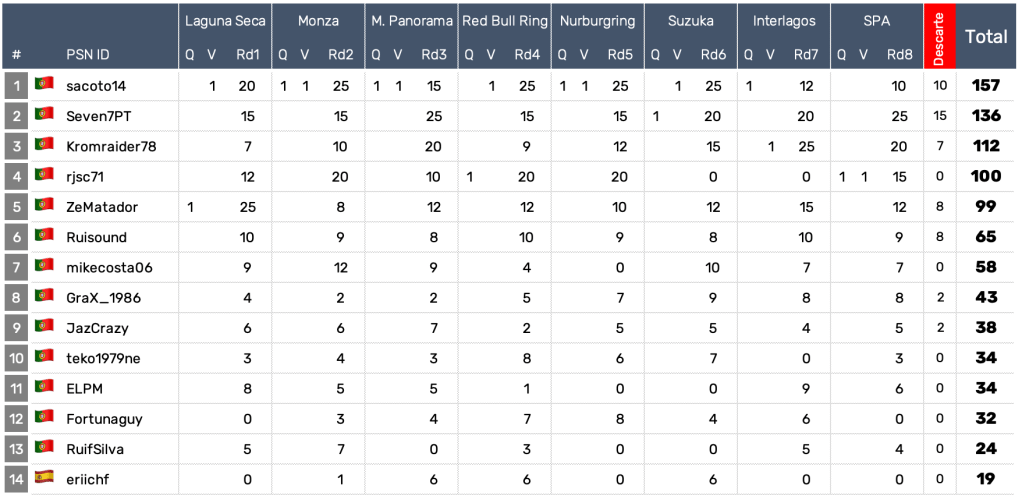This screenshot has height=496, width=1022.
Task: Select sacoto14's total score 157
Action: [x=986, y=86]
